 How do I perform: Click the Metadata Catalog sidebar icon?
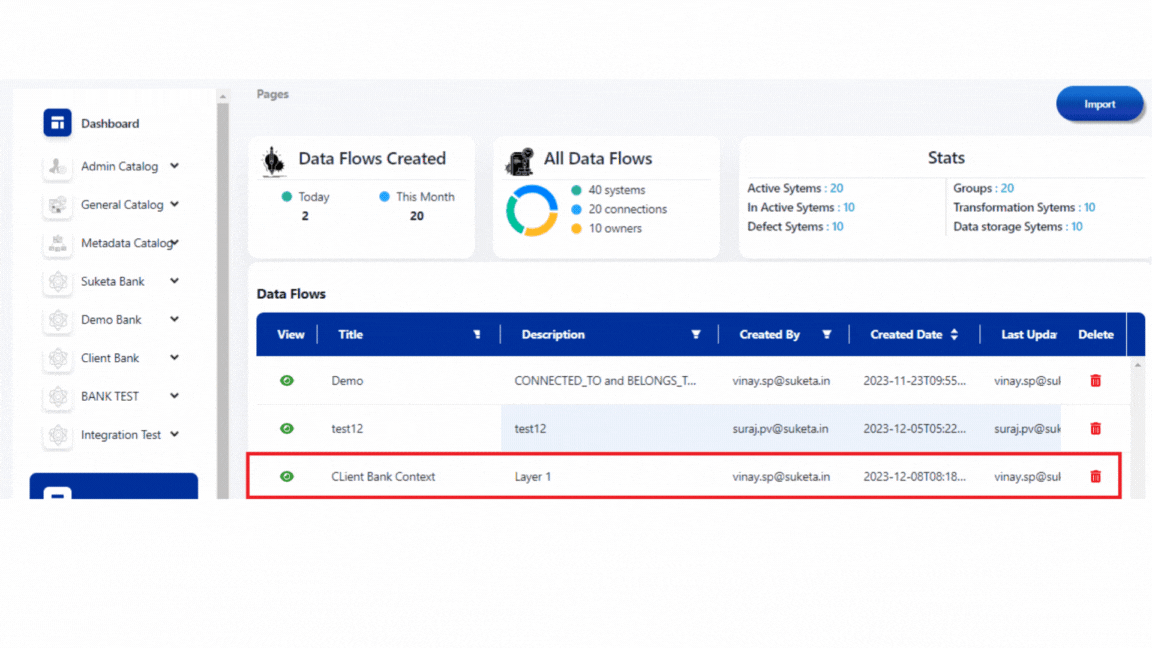[x=58, y=243]
